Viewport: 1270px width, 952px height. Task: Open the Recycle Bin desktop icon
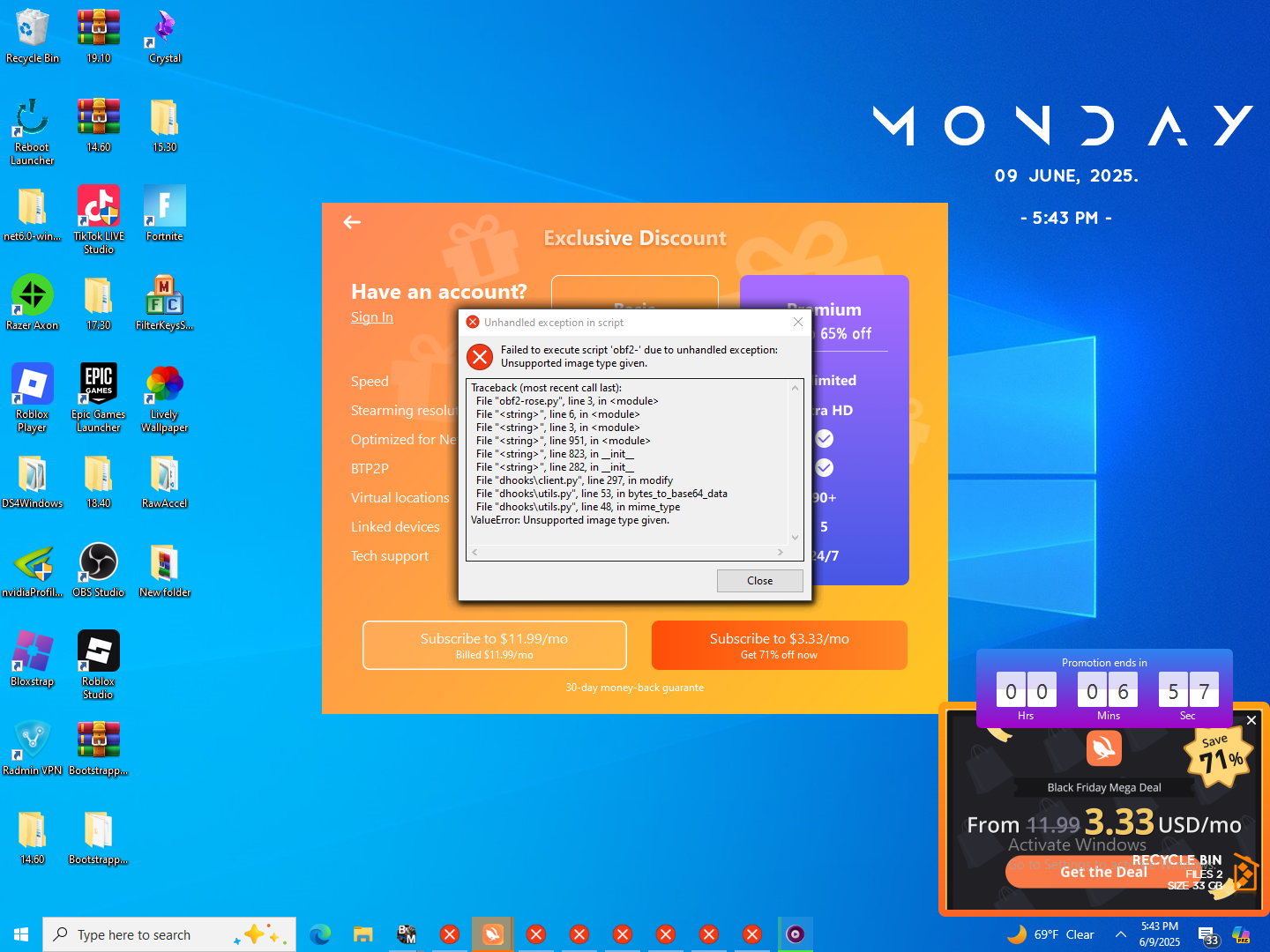[x=33, y=36]
